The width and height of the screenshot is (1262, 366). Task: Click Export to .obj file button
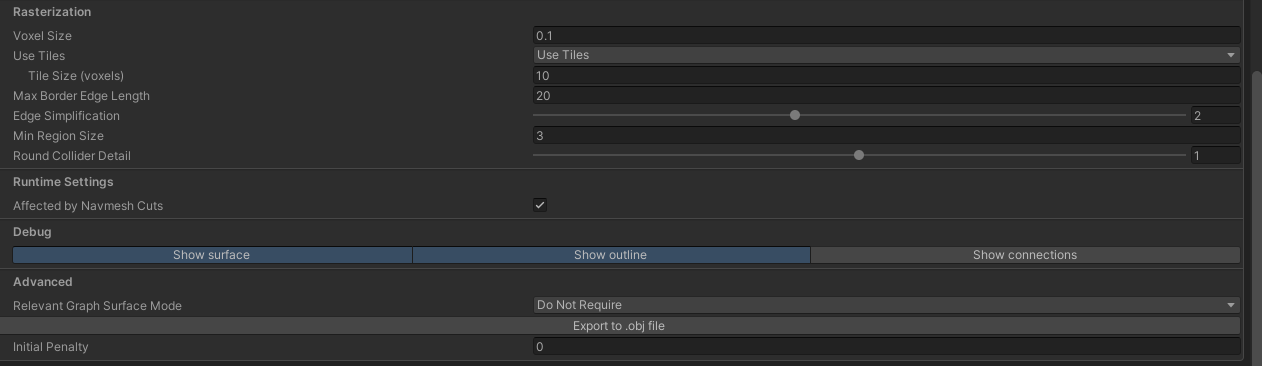[x=619, y=326]
